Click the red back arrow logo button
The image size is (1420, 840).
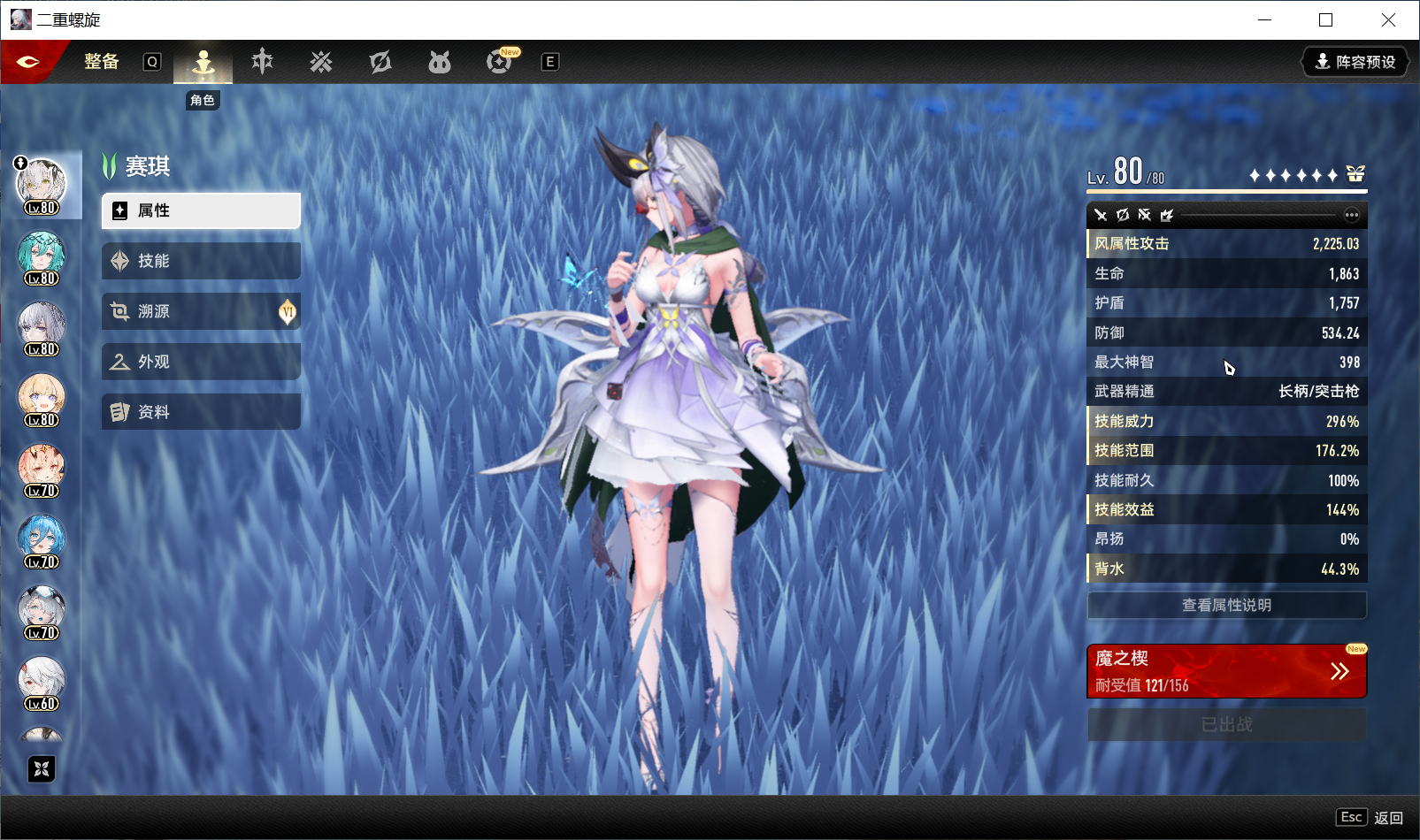point(28,62)
